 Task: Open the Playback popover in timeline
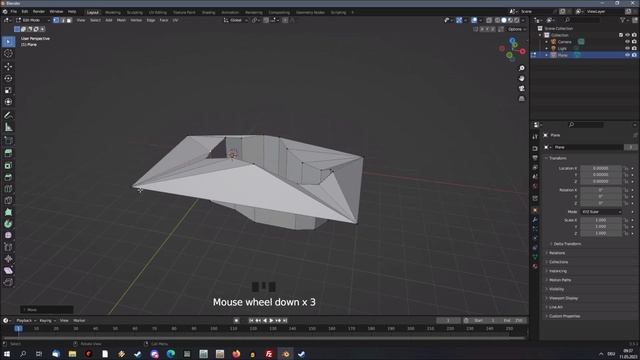click(26, 320)
